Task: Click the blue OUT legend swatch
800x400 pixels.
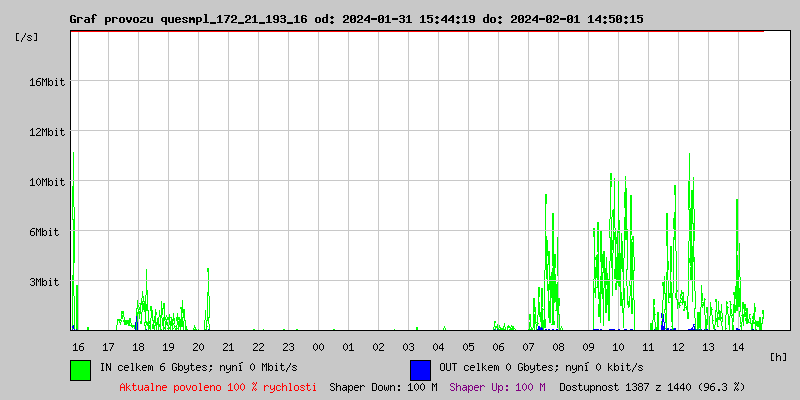Action: point(420,369)
